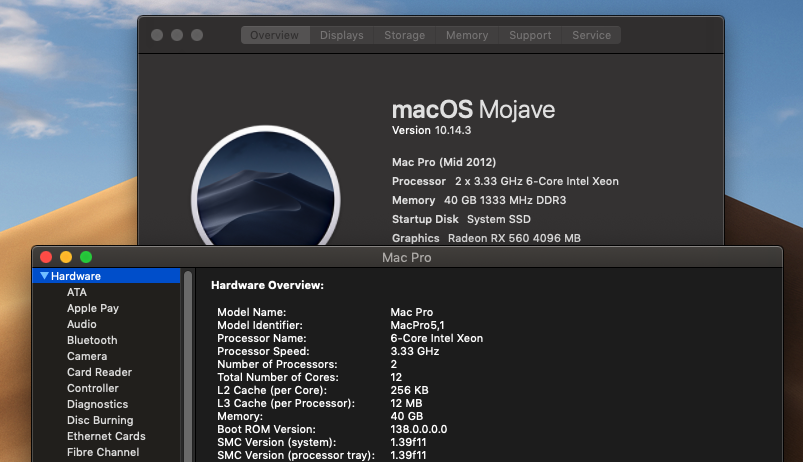Image resolution: width=803 pixels, height=462 pixels.
Task: Select Card Reader in the sidebar
Action: (99, 372)
